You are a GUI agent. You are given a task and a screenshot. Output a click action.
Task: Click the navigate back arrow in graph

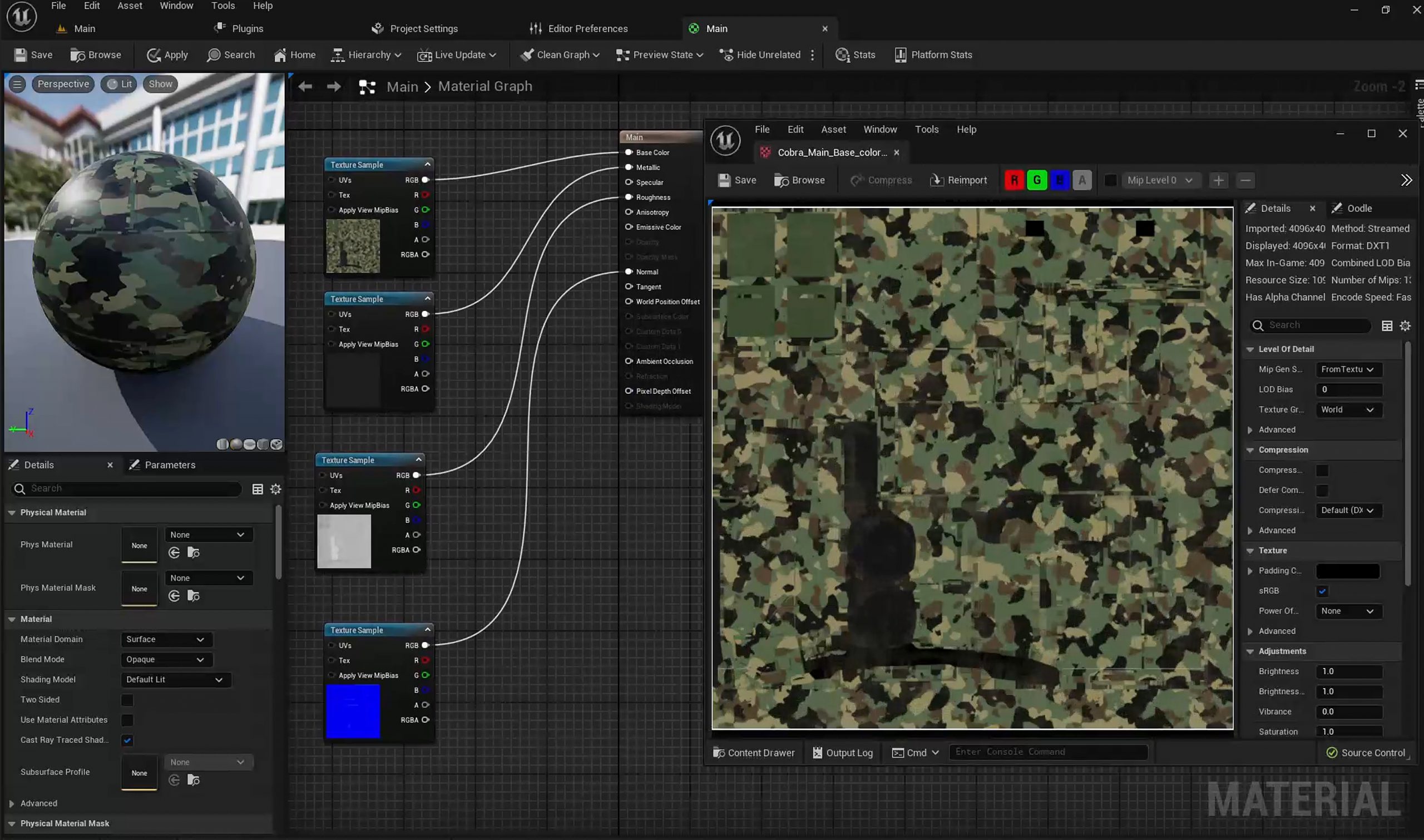point(305,87)
